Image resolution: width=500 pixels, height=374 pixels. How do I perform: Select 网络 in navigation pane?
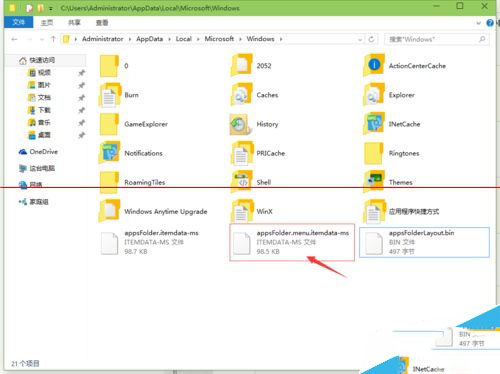31,185
